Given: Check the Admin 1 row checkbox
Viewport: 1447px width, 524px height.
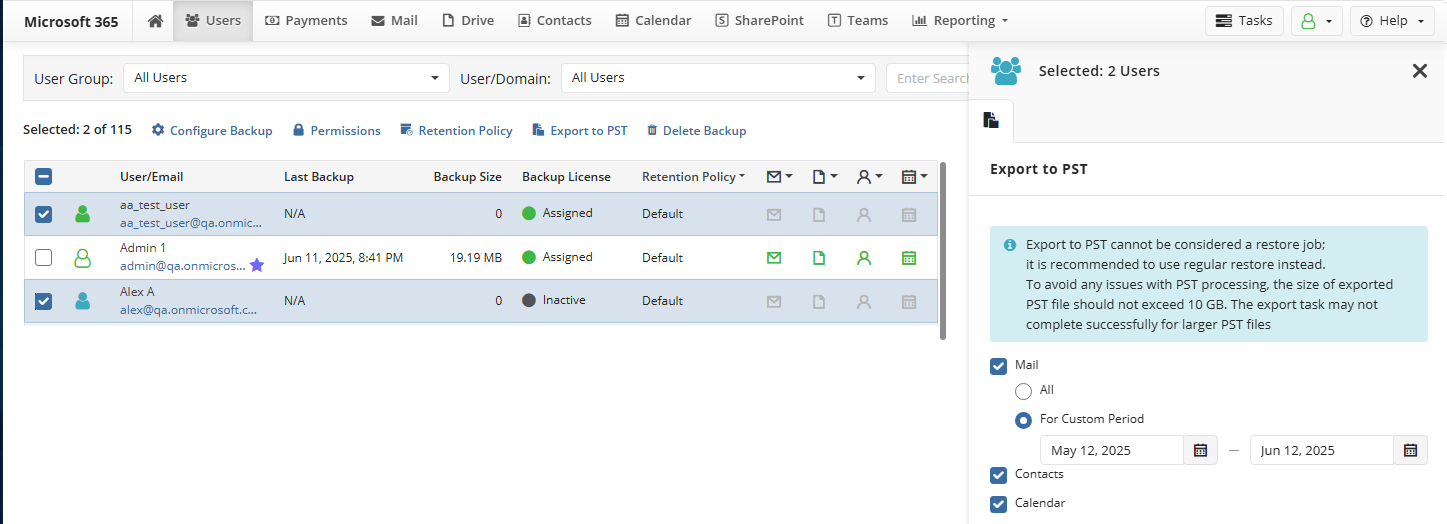Looking at the screenshot, I should pyautogui.click(x=43, y=258).
